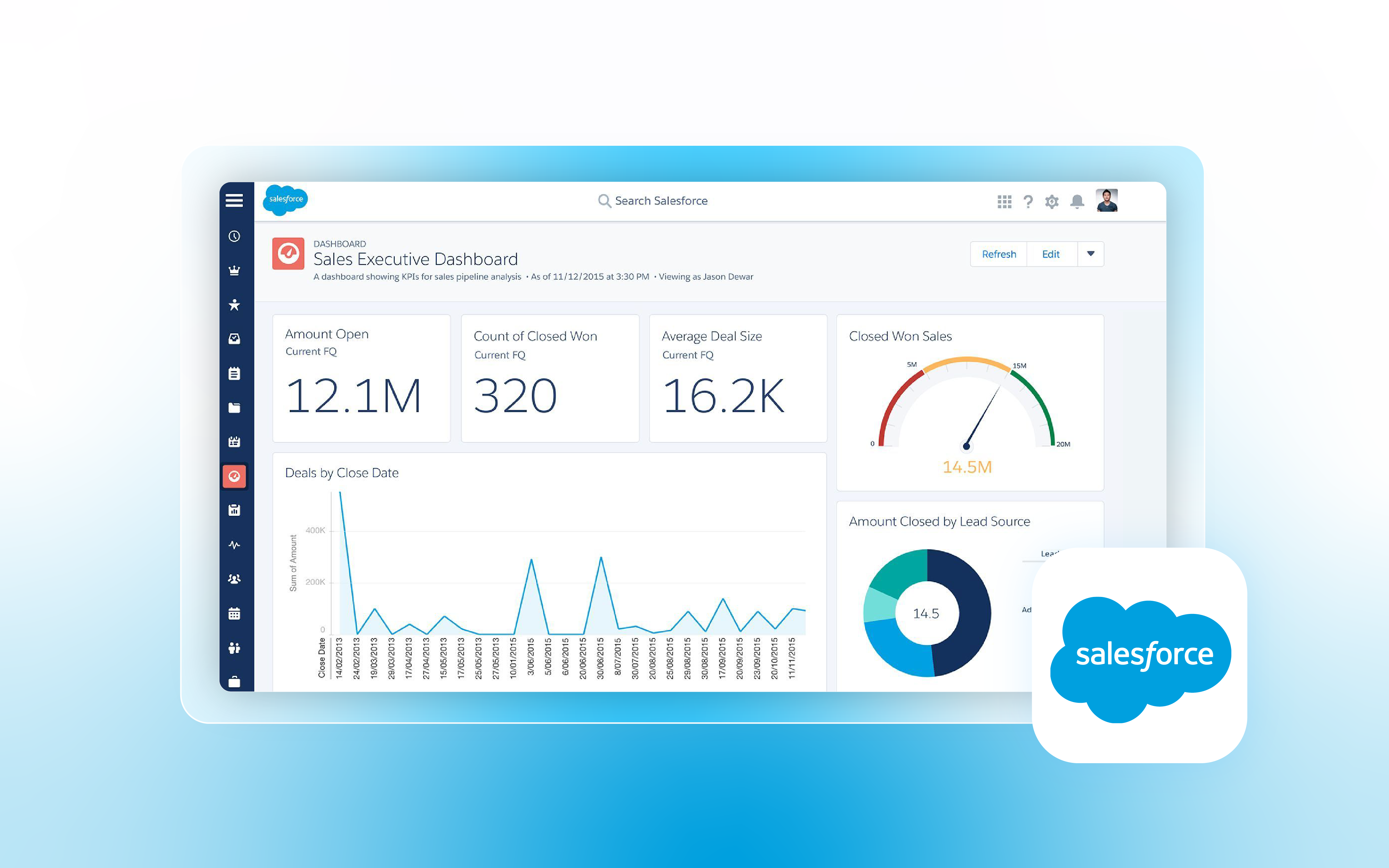The width and height of the screenshot is (1389, 868).
Task: Click the Deals by Close Date heading
Action: pyautogui.click(x=342, y=473)
